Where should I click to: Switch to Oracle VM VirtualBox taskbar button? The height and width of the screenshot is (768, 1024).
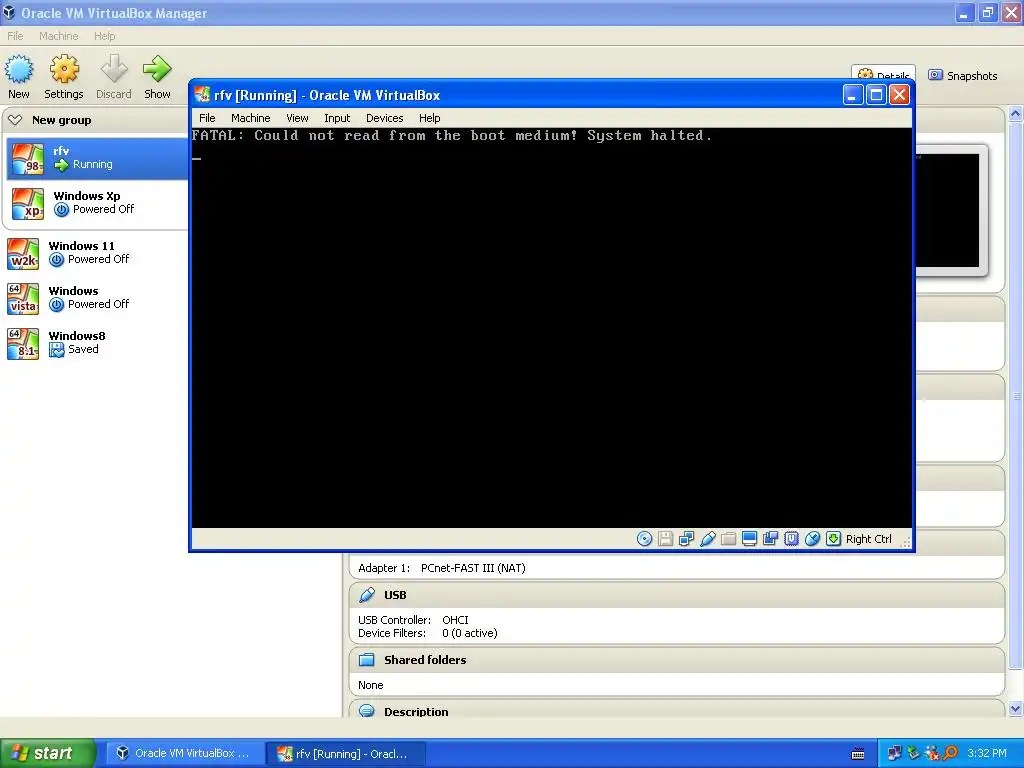click(x=185, y=754)
